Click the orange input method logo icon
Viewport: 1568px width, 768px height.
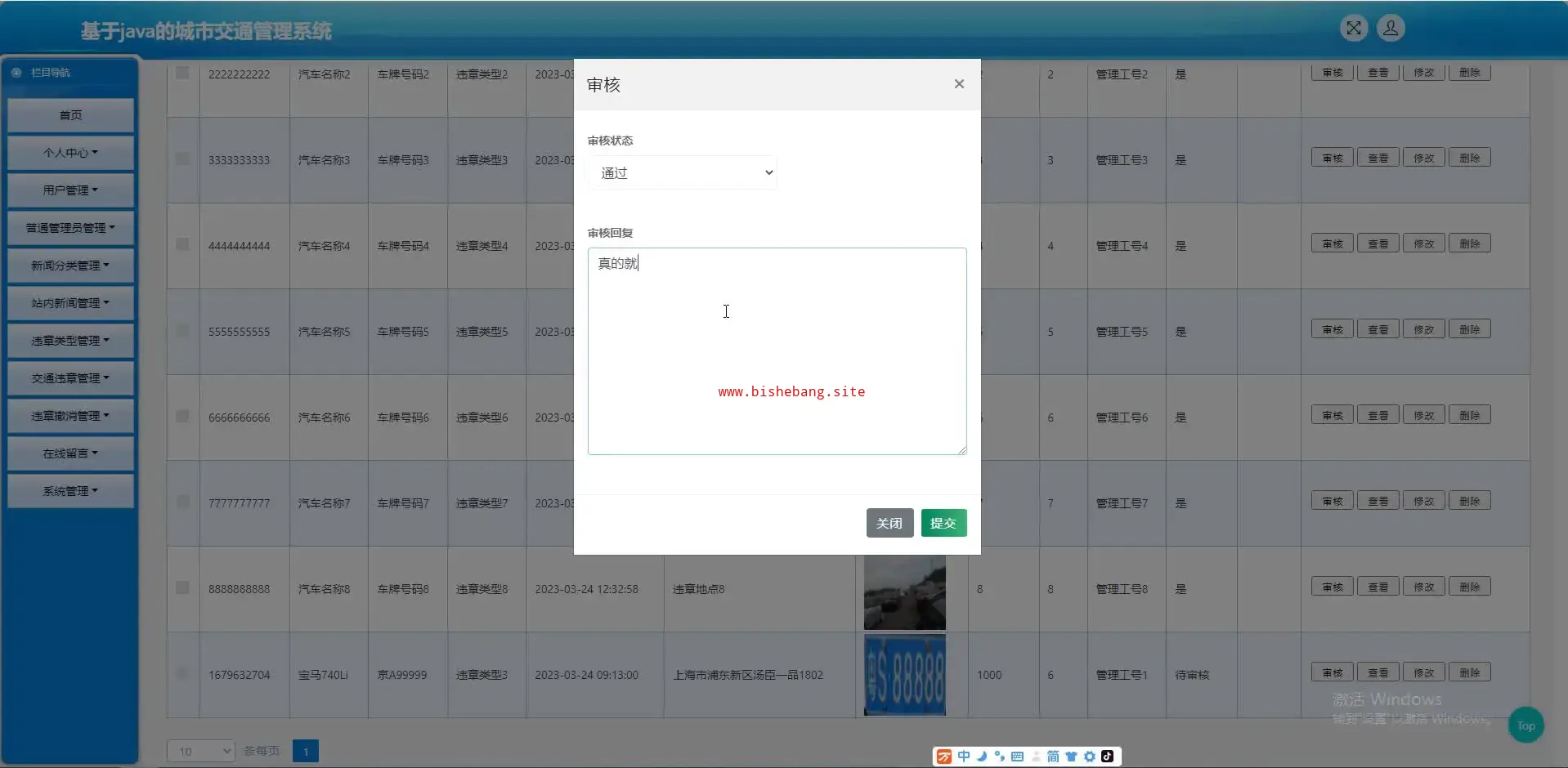click(x=944, y=757)
